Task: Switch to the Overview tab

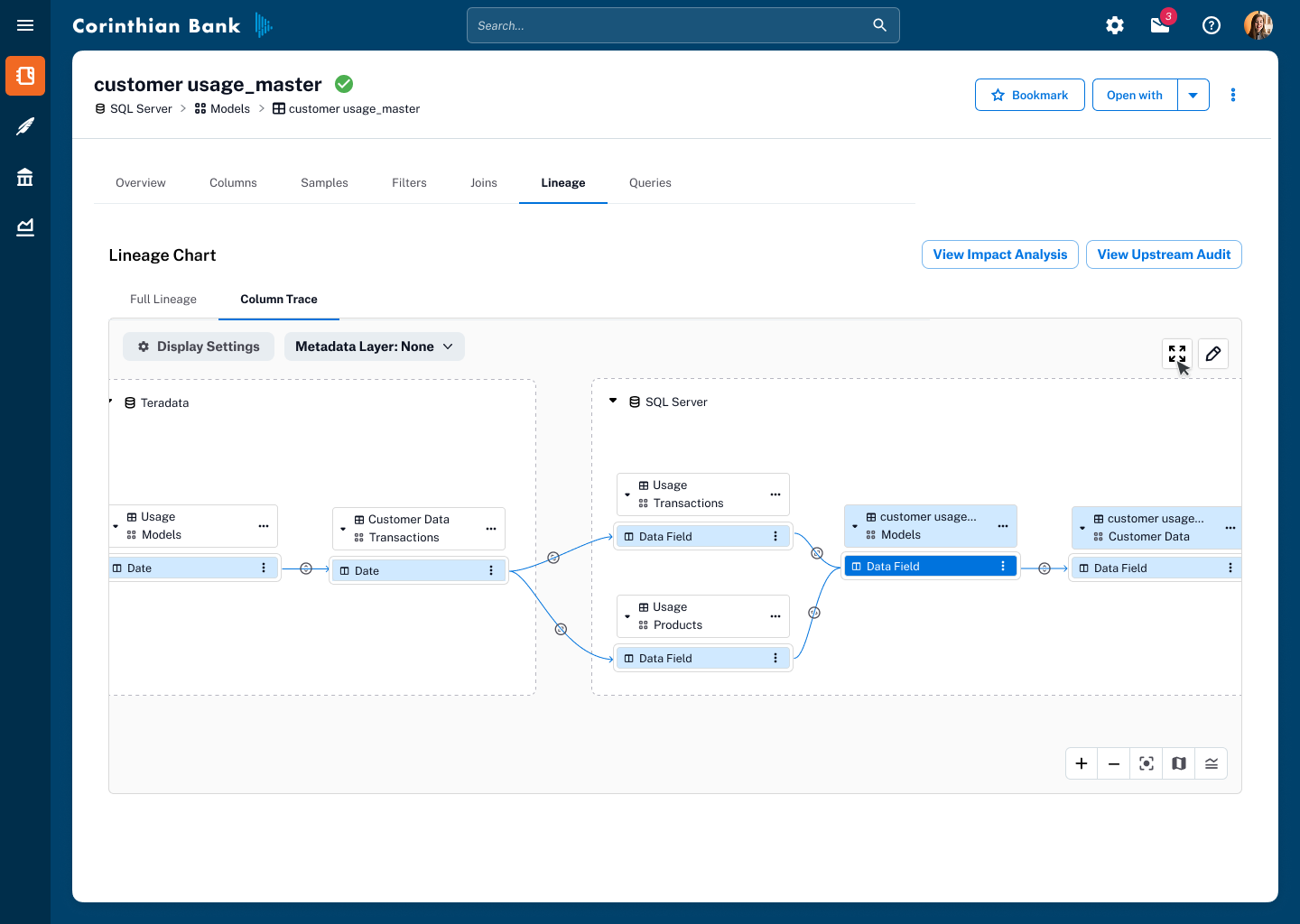Action: pos(141,182)
